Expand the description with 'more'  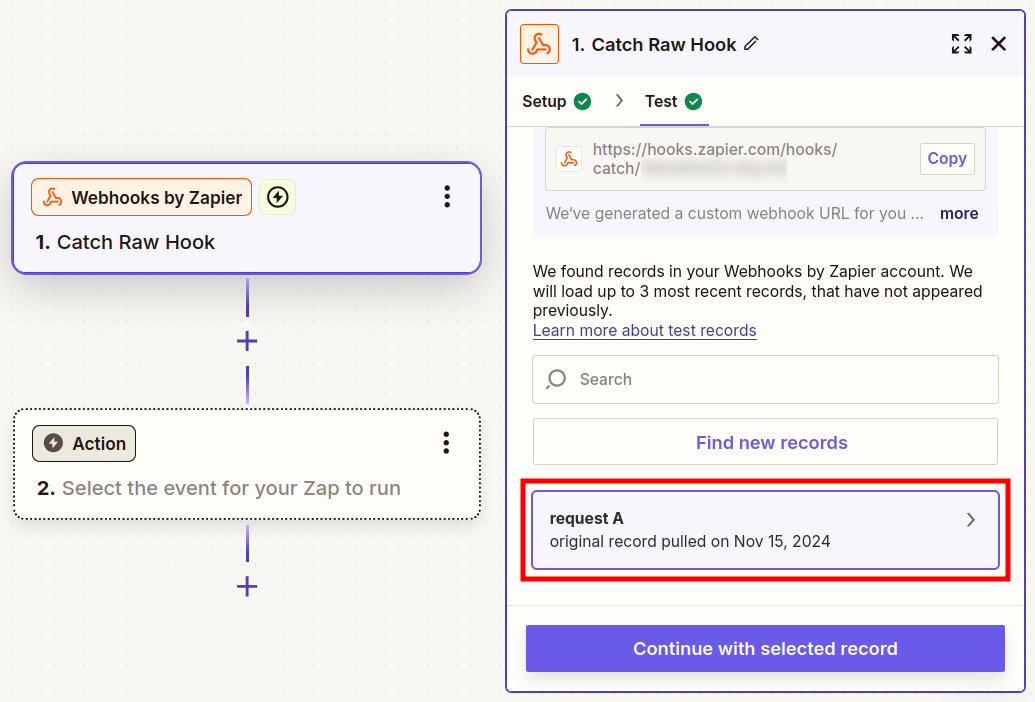959,213
